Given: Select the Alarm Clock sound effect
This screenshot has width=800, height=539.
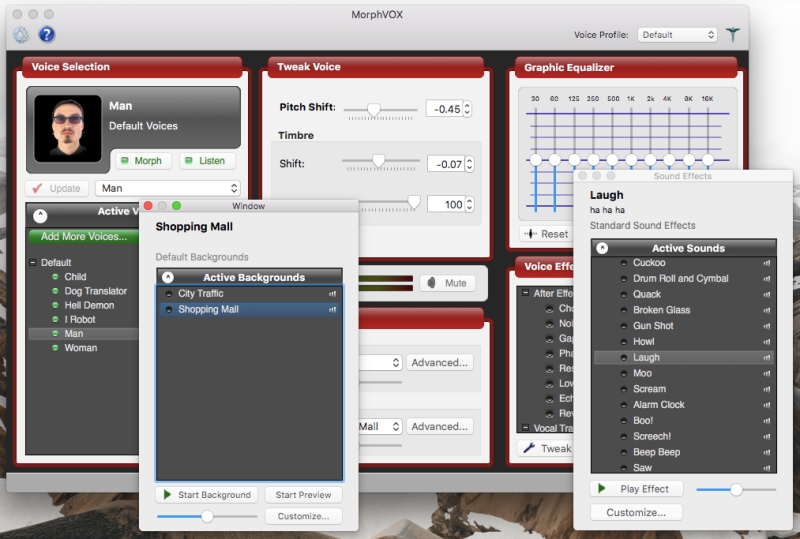Looking at the screenshot, I should pos(659,405).
